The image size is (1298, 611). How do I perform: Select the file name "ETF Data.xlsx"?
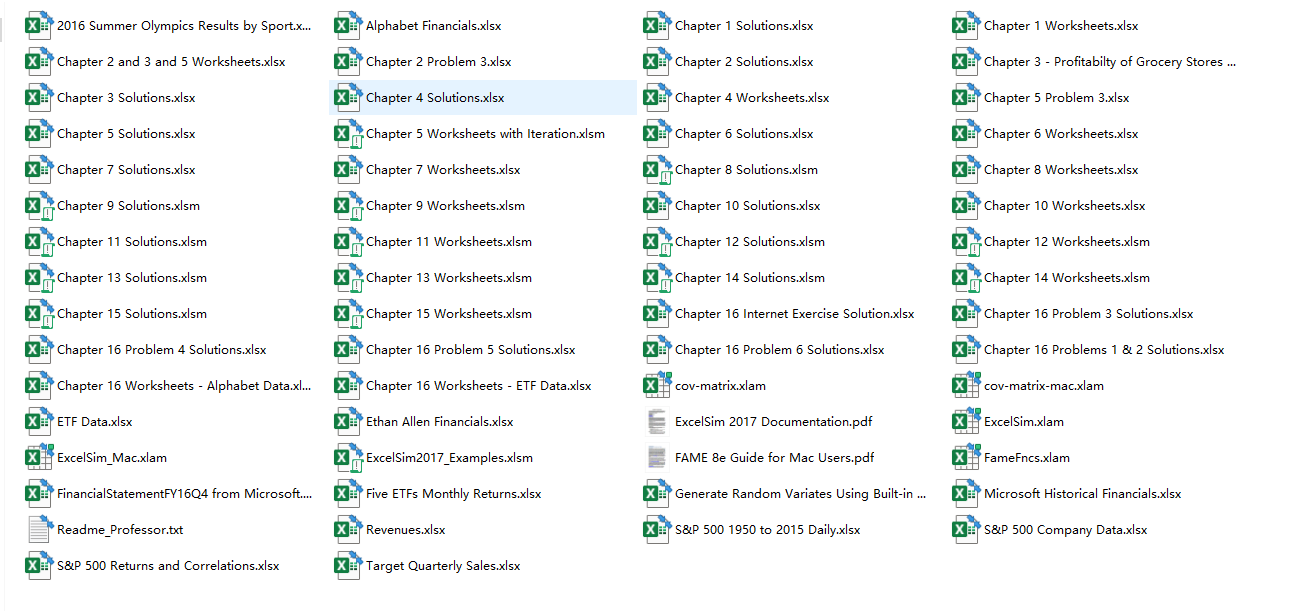95,422
